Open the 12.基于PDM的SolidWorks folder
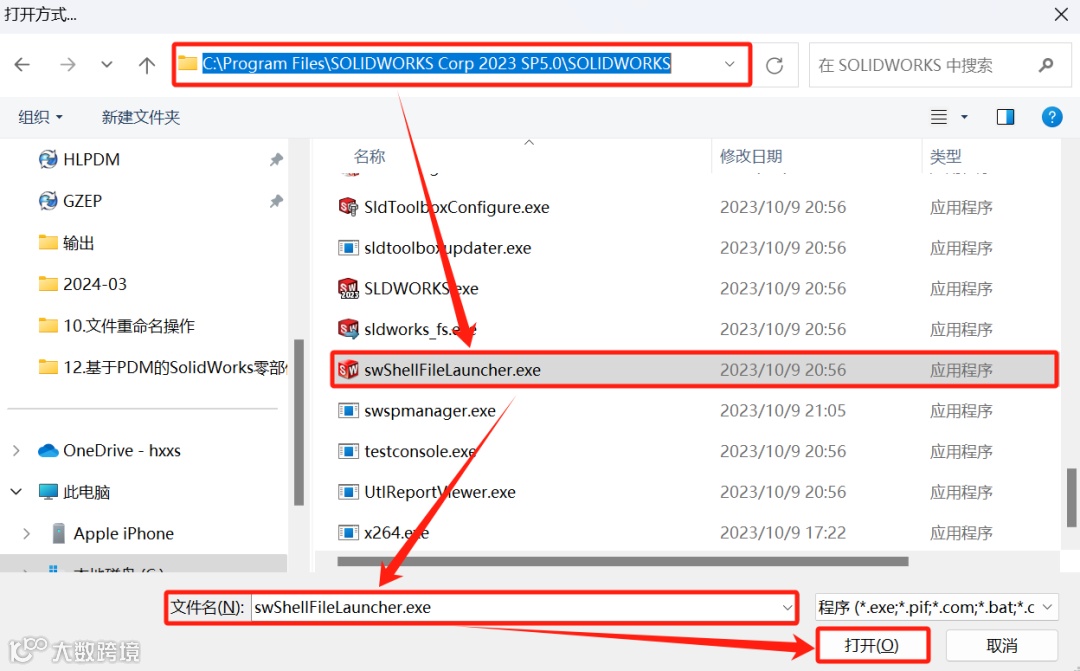The width and height of the screenshot is (1080, 671). tap(163, 367)
